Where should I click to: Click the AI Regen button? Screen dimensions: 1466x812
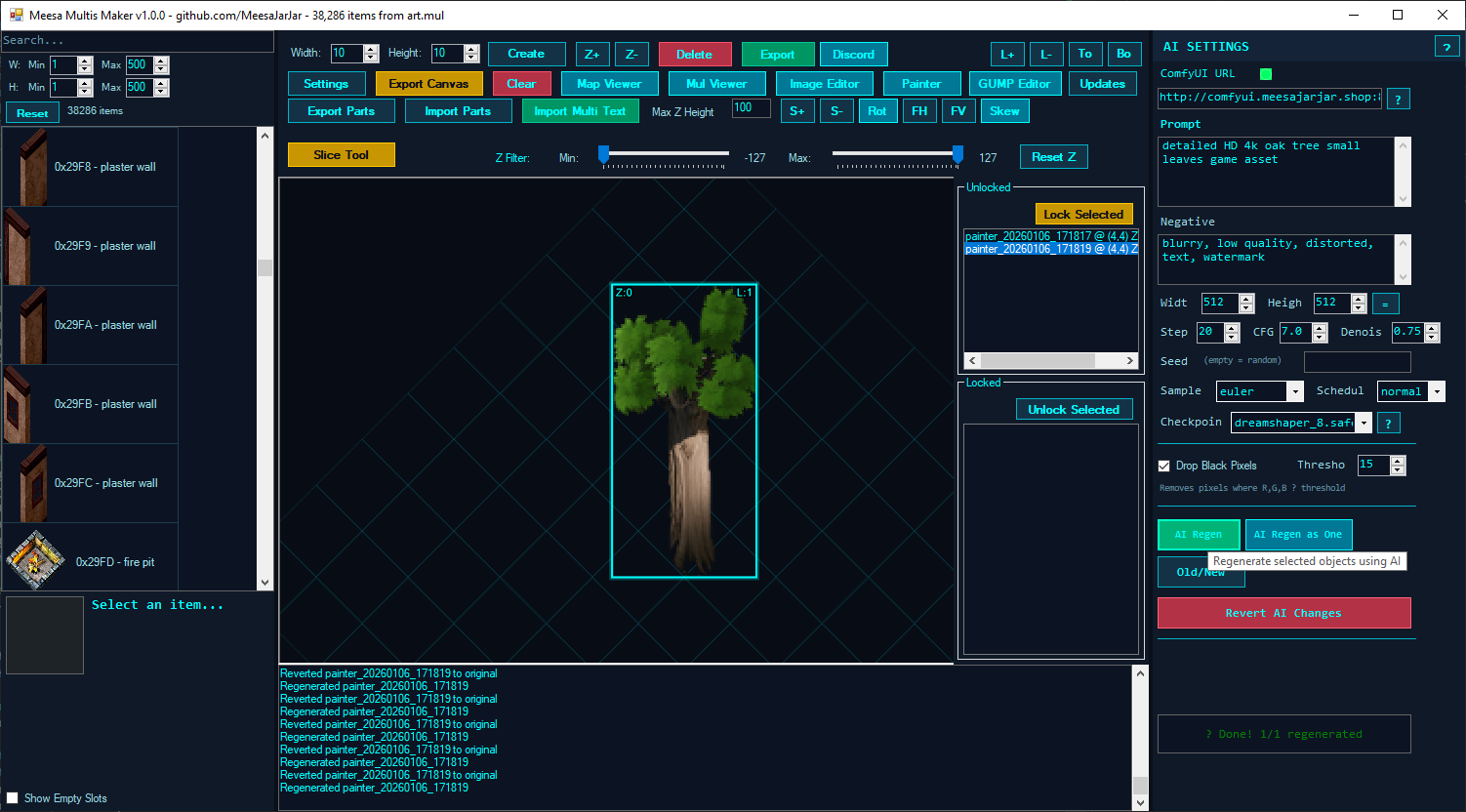(x=1199, y=535)
